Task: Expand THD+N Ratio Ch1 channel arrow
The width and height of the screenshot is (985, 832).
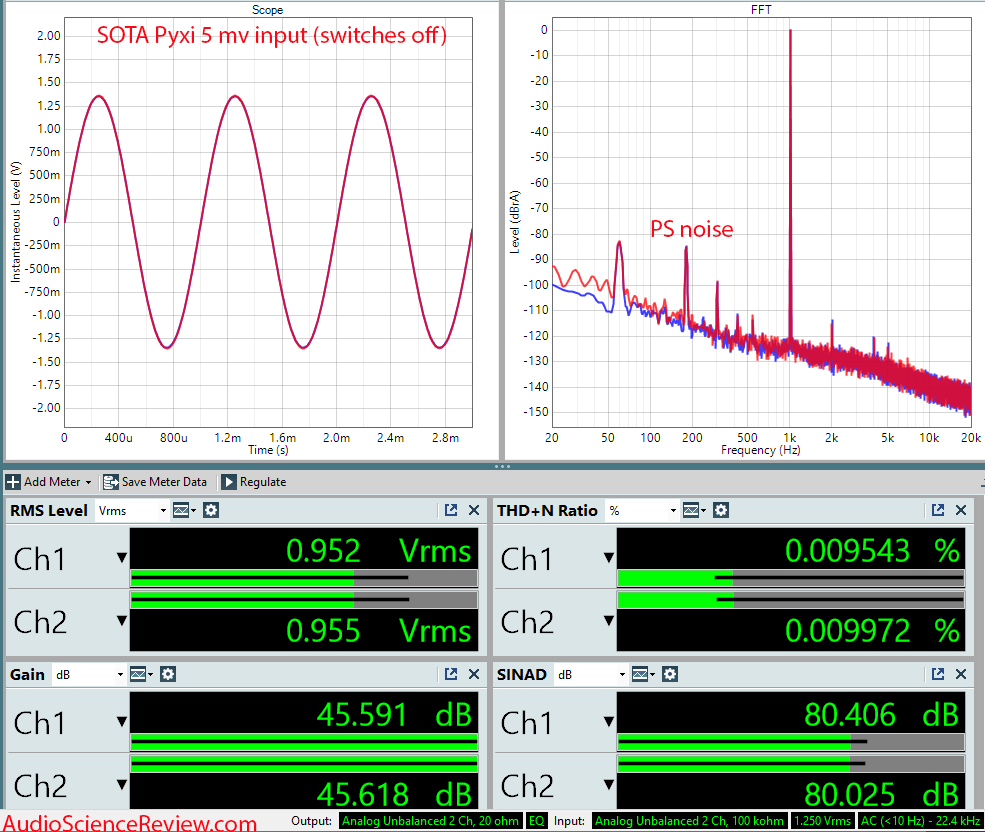Action: [x=609, y=557]
